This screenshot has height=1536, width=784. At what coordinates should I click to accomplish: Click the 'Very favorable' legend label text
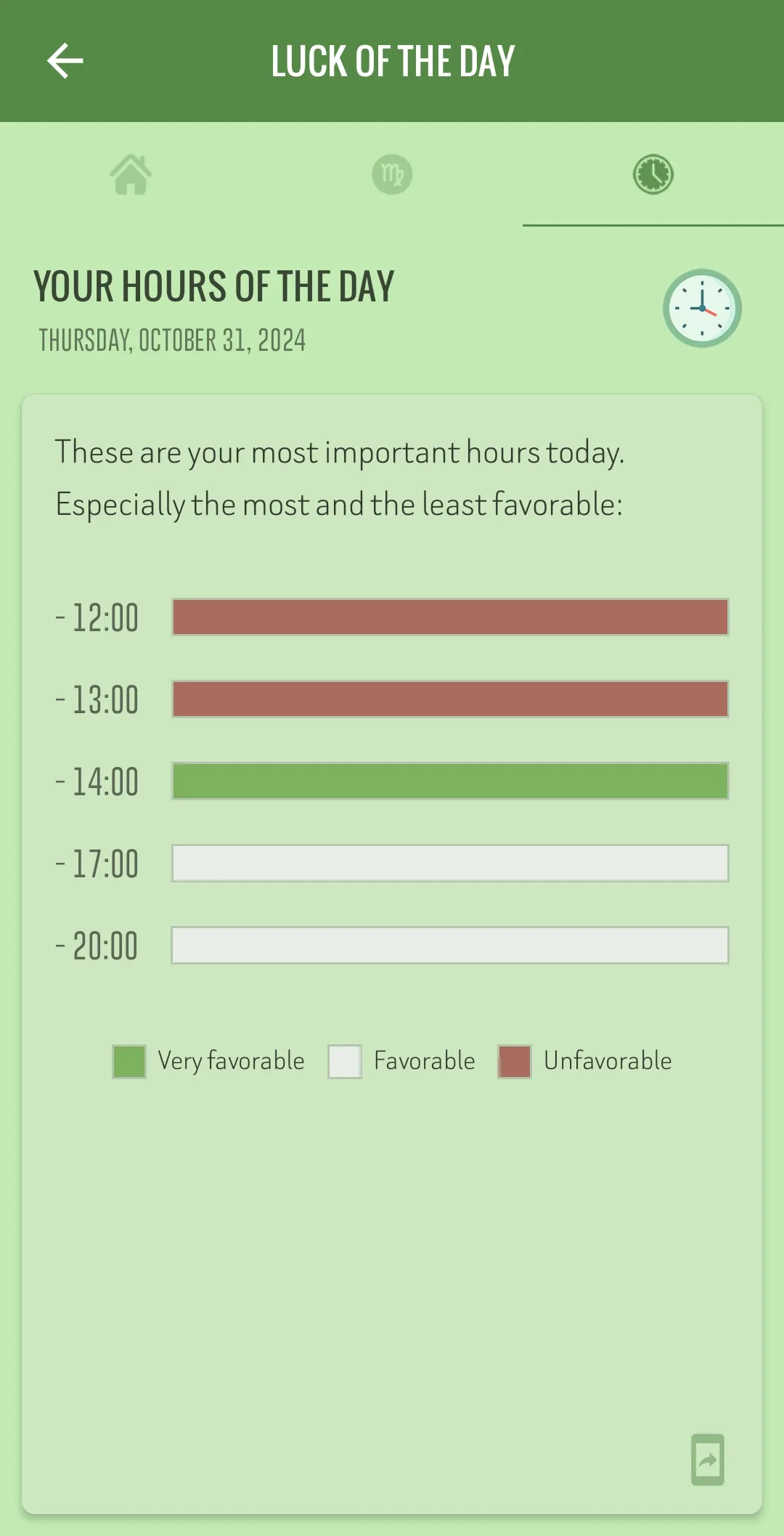coord(231,1062)
